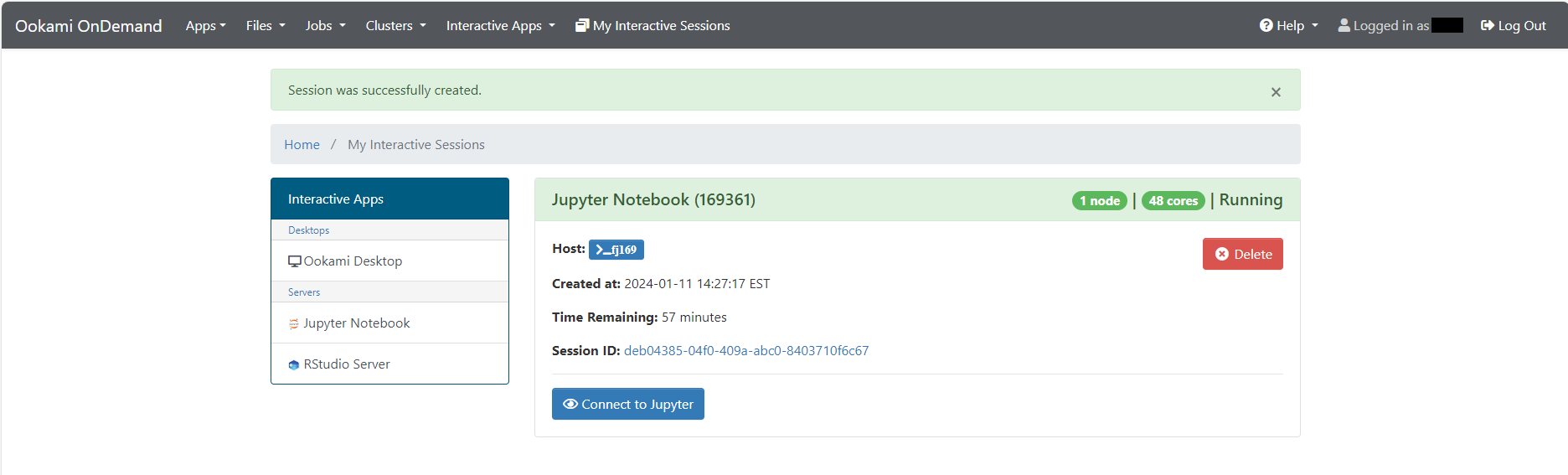The height and width of the screenshot is (475, 1568).
Task: Open shell on host fj169
Action: coord(616,250)
